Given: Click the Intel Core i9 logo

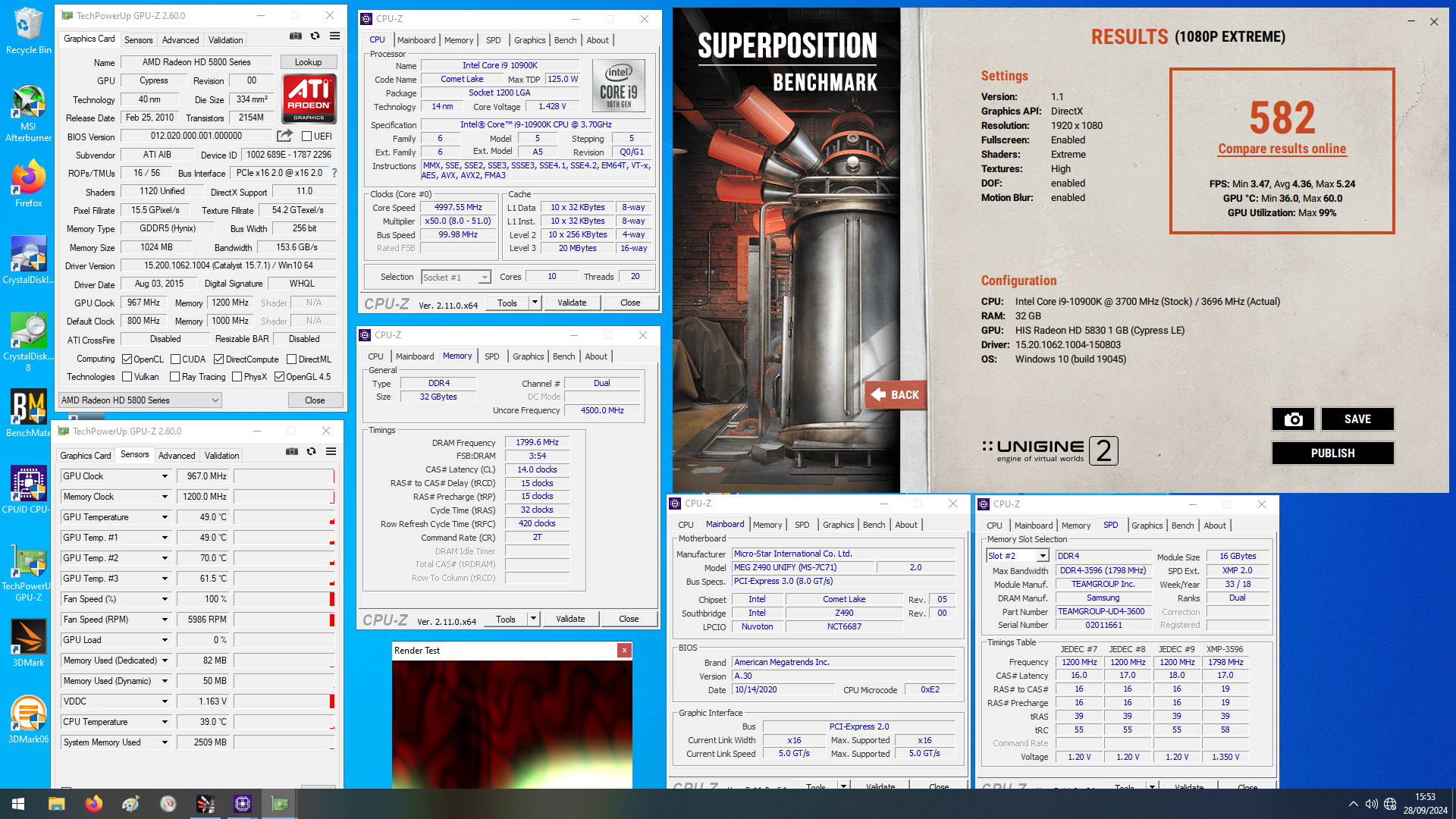Looking at the screenshot, I should [x=619, y=86].
